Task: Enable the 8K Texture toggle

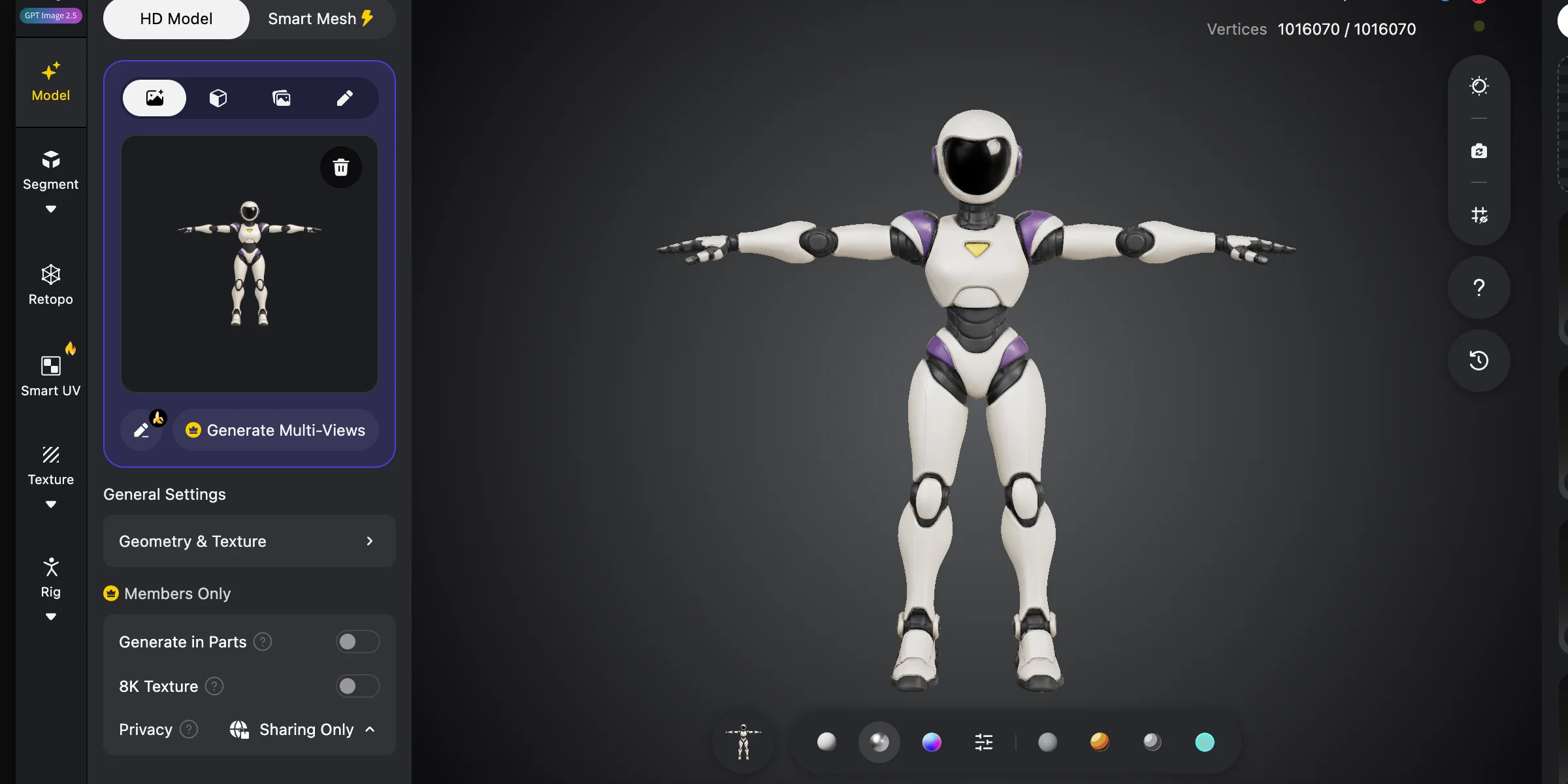Action: 357,686
